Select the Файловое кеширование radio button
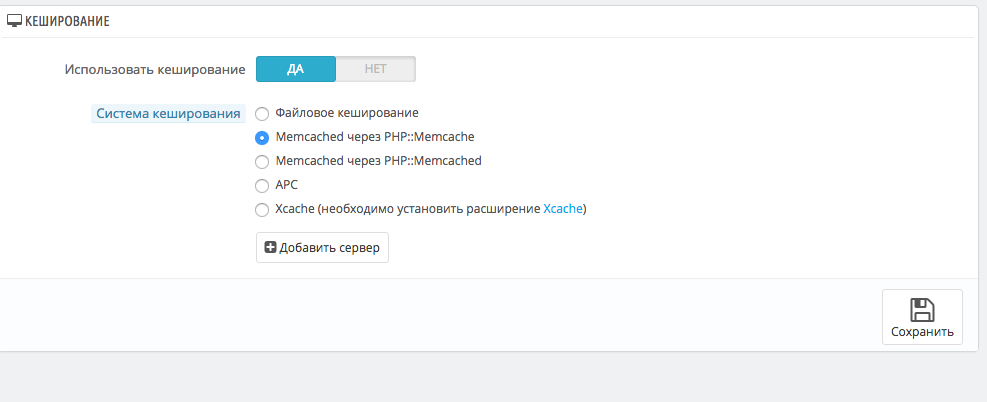987x402 pixels. (x=262, y=114)
